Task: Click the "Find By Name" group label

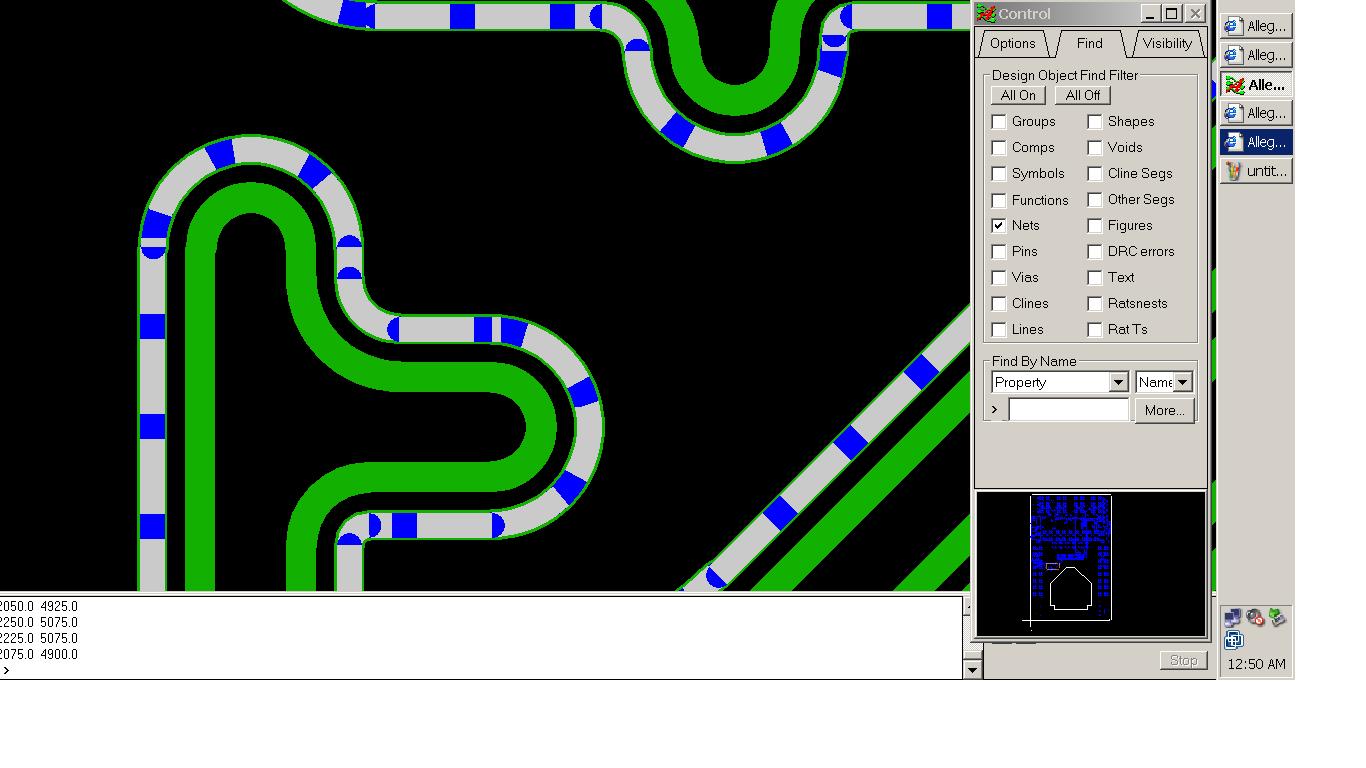Action: click(x=1034, y=361)
